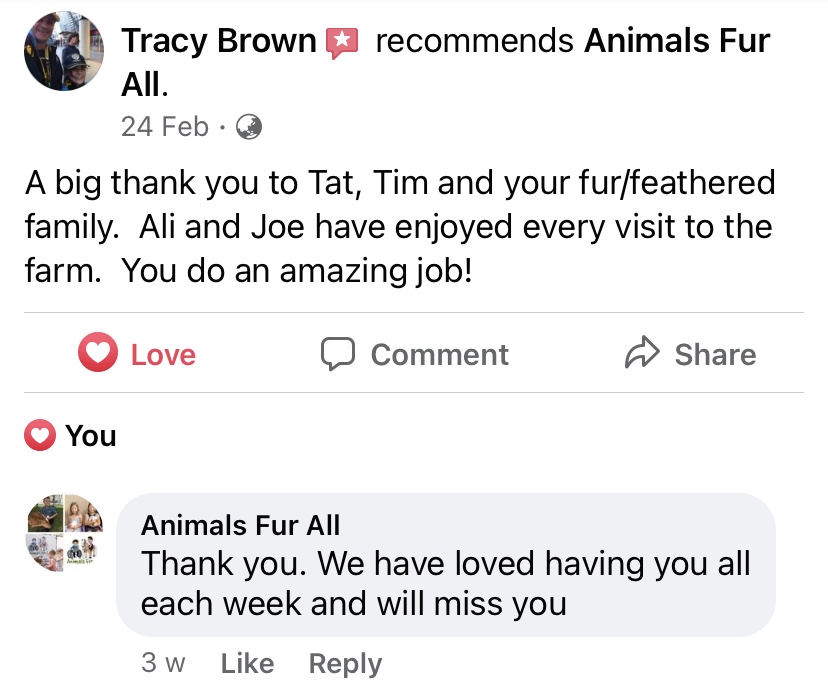Like the Animals Fur All comment
This screenshot has width=828, height=690.
[247, 663]
